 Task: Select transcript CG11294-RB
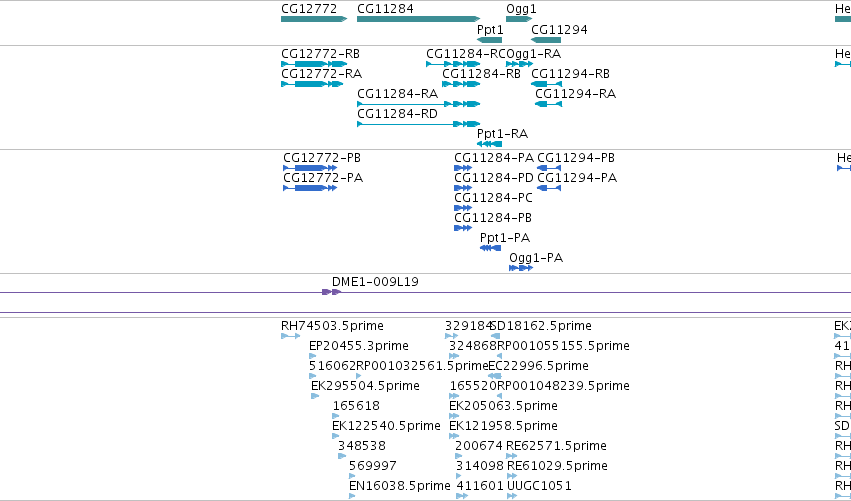click(x=570, y=73)
